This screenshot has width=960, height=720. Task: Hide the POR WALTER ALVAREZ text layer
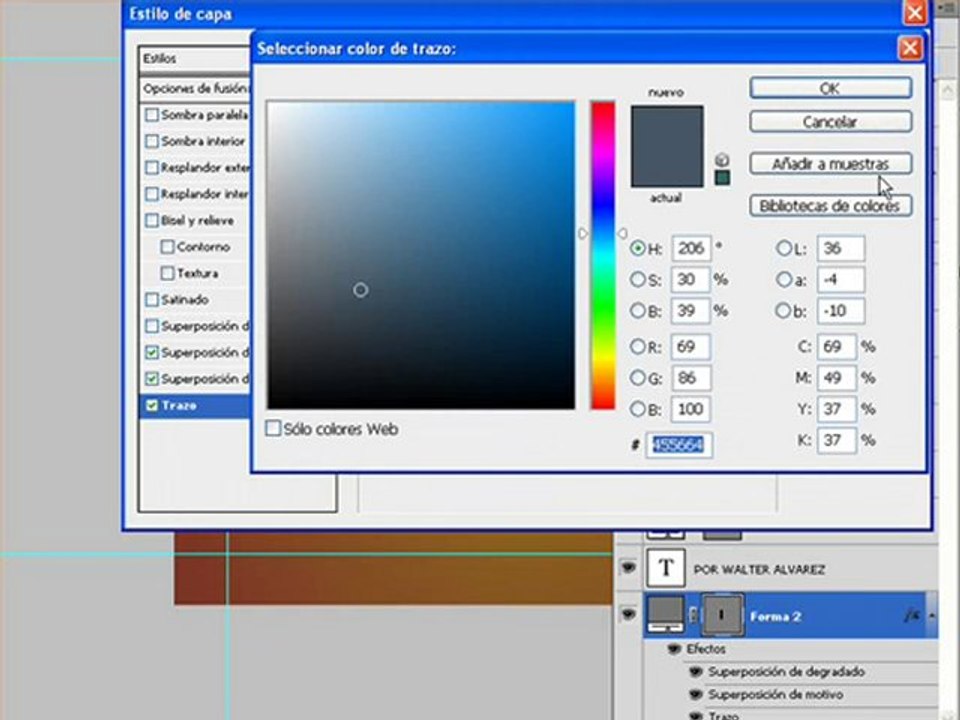point(628,568)
